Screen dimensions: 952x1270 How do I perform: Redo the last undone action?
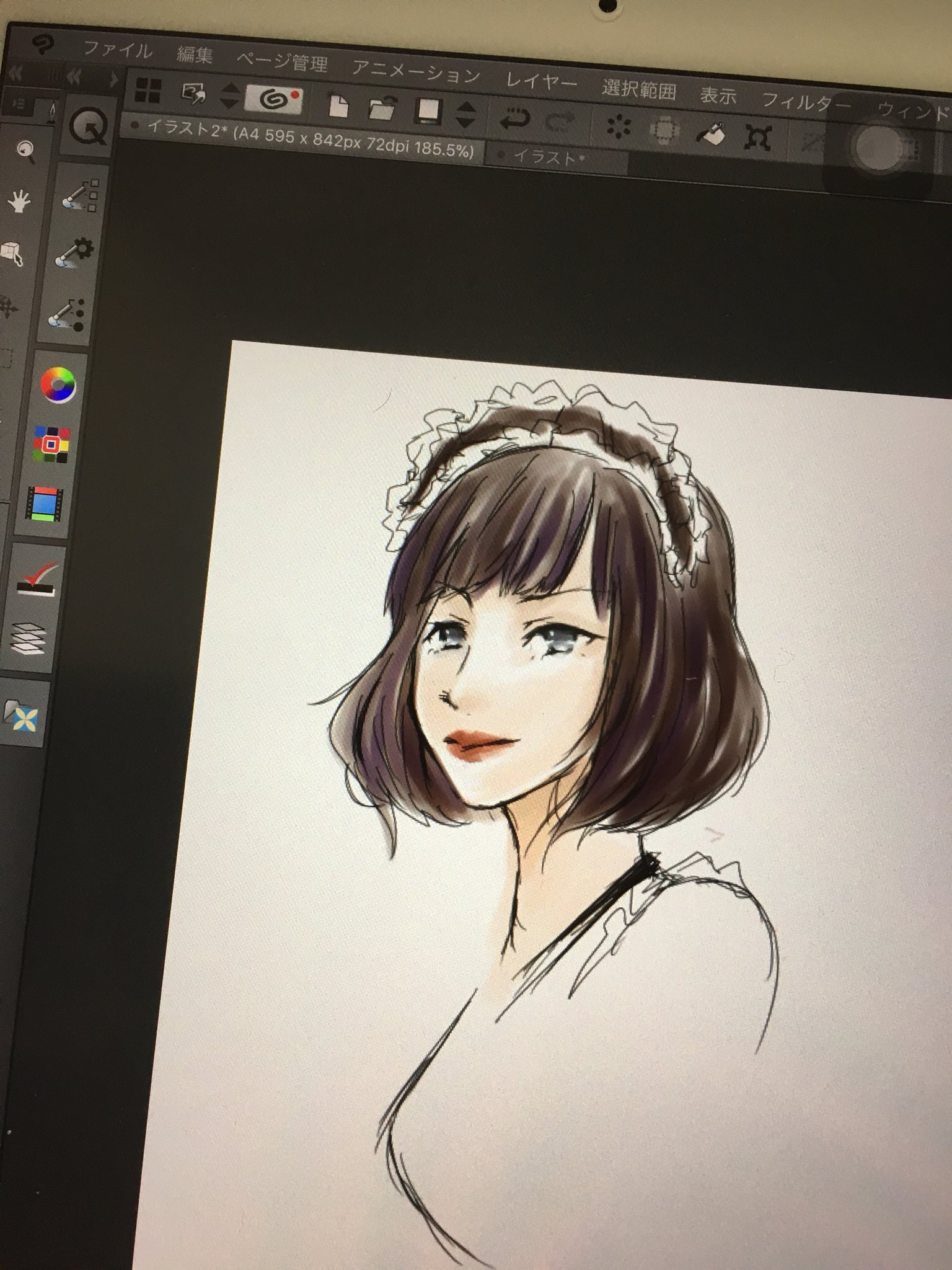[560, 122]
